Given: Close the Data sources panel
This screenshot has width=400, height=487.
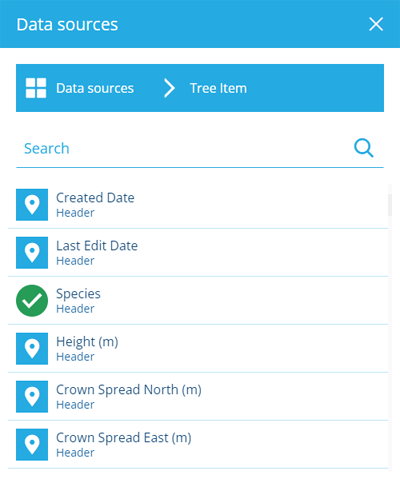Looking at the screenshot, I should pos(376,24).
